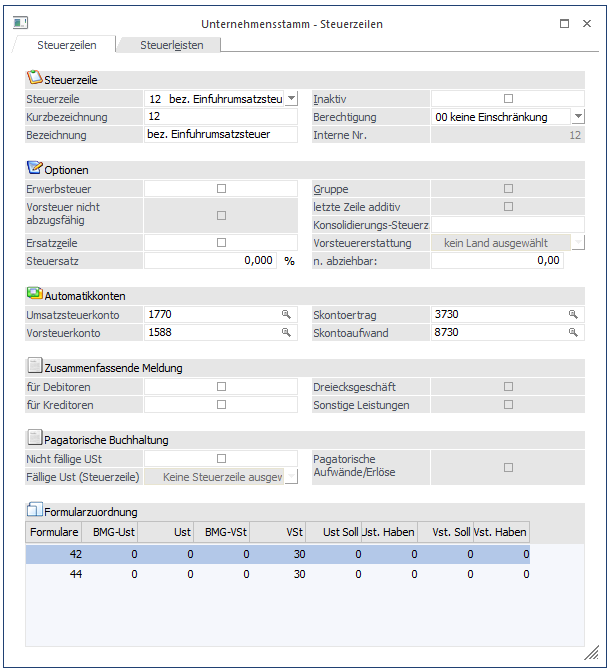Click the Steuerzeile section icon
The height and width of the screenshot is (670, 611).
[x=34, y=78]
